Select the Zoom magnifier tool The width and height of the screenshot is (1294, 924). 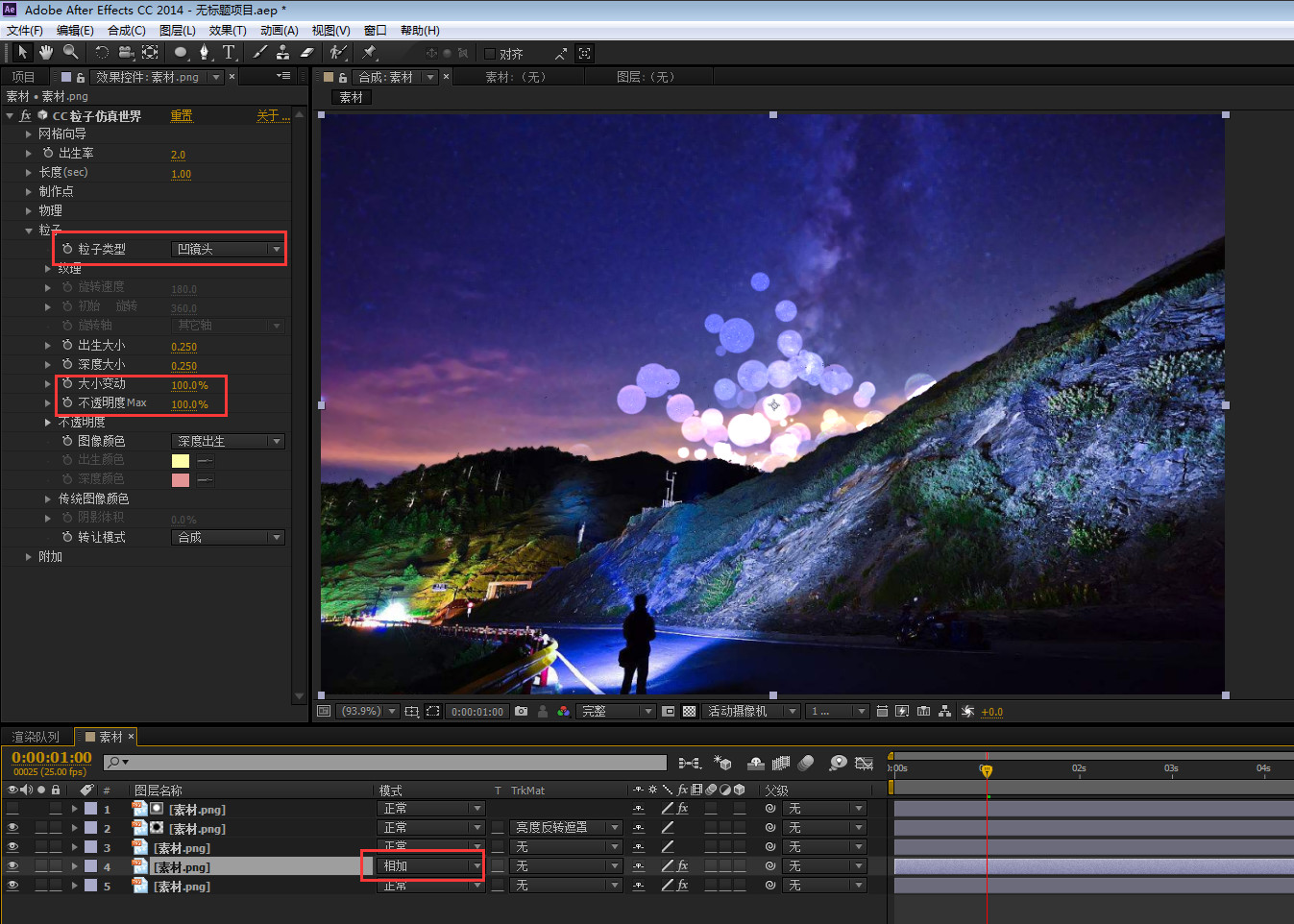[x=70, y=52]
